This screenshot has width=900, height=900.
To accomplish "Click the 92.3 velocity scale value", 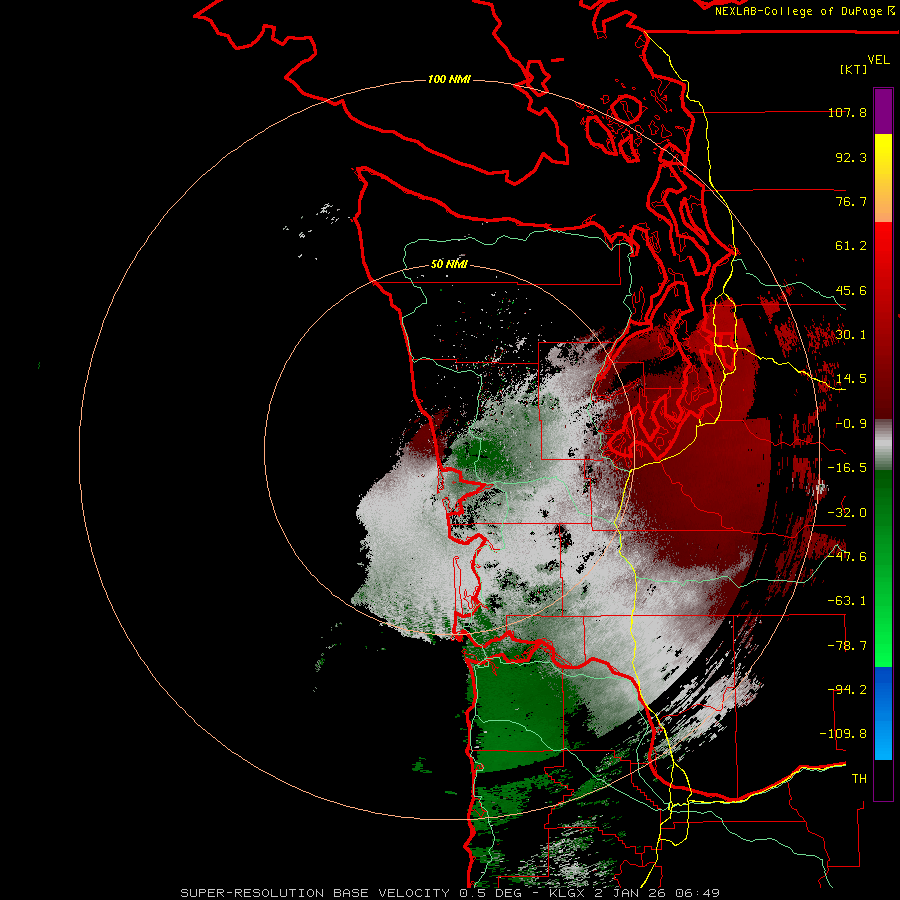I will coord(851,157).
